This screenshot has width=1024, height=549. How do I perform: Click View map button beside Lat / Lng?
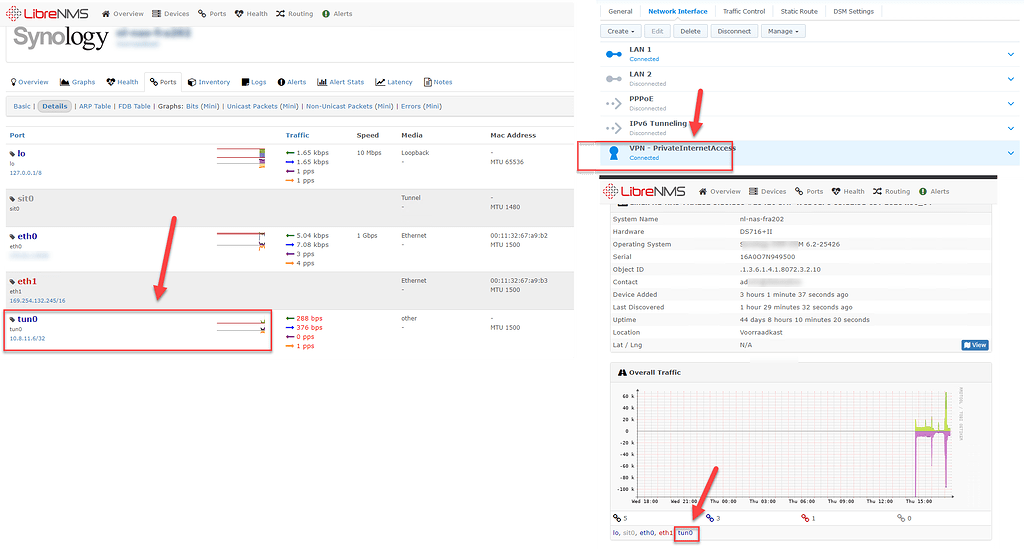pos(975,345)
